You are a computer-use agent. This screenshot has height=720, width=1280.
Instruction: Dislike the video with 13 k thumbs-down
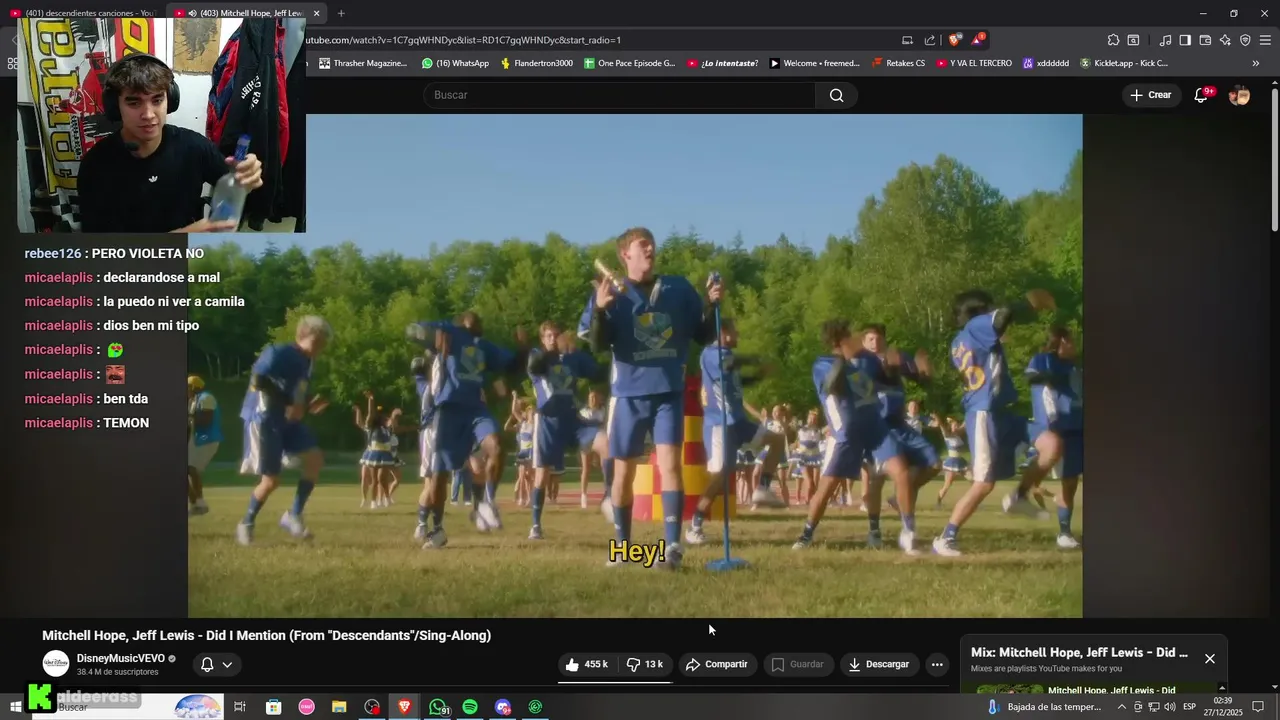coord(645,664)
